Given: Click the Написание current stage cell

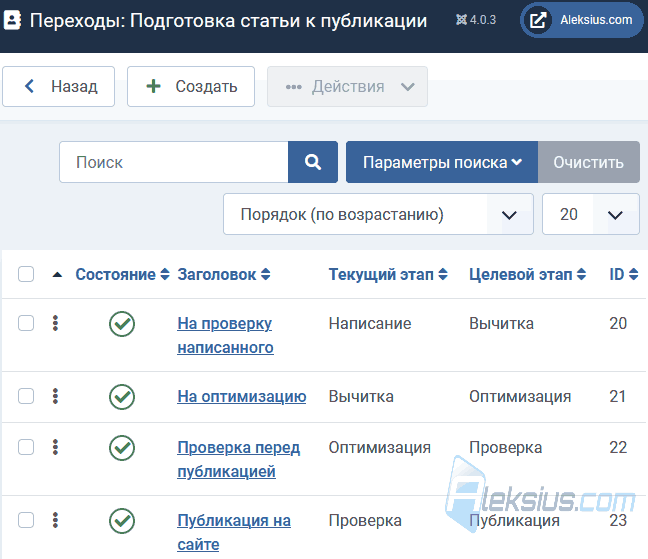Looking at the screenshot, I should pos(370,324).
